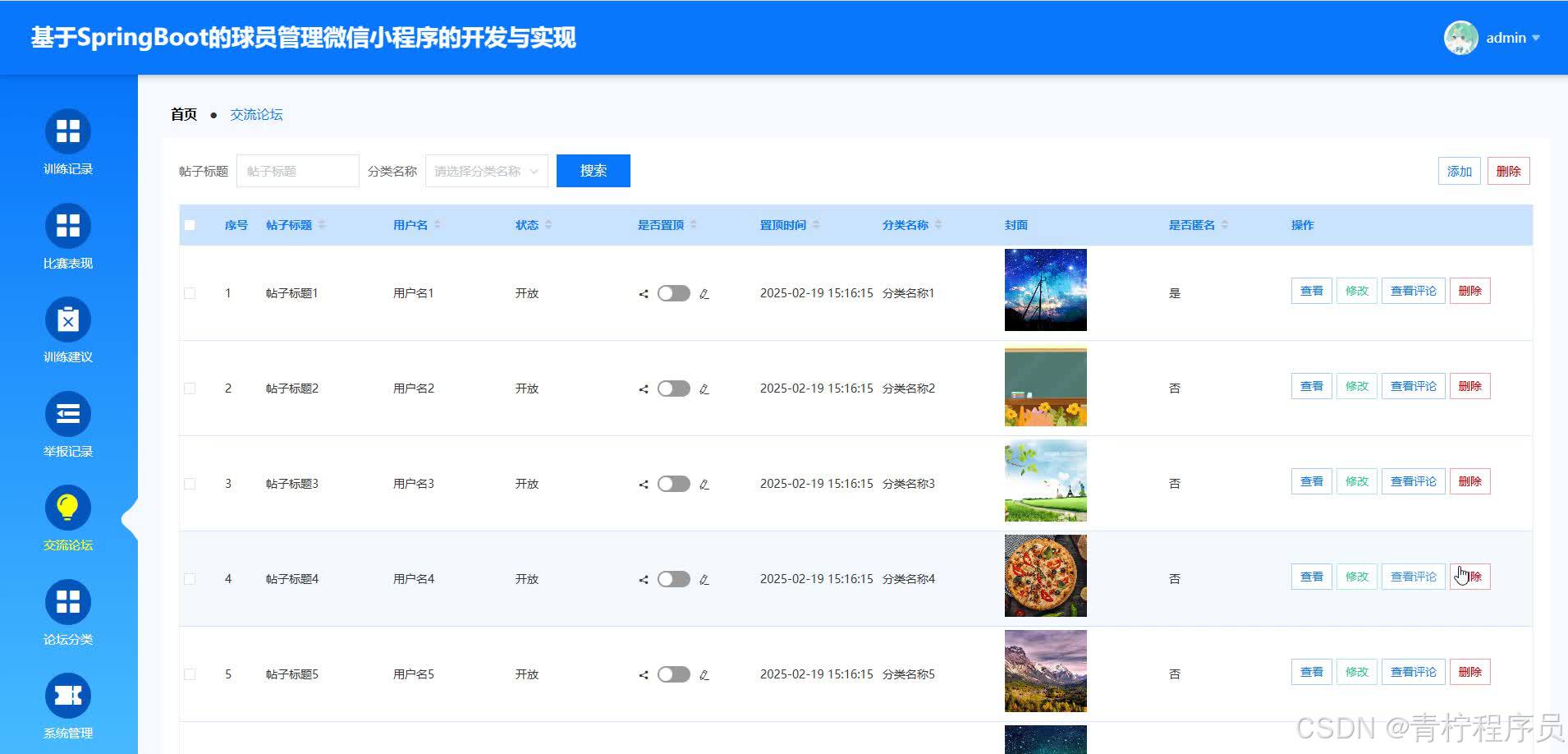Go to 首页 in the breadcrumb
Image resolution: width=1568 pixels, height=754 pixels.
[184, 114]
